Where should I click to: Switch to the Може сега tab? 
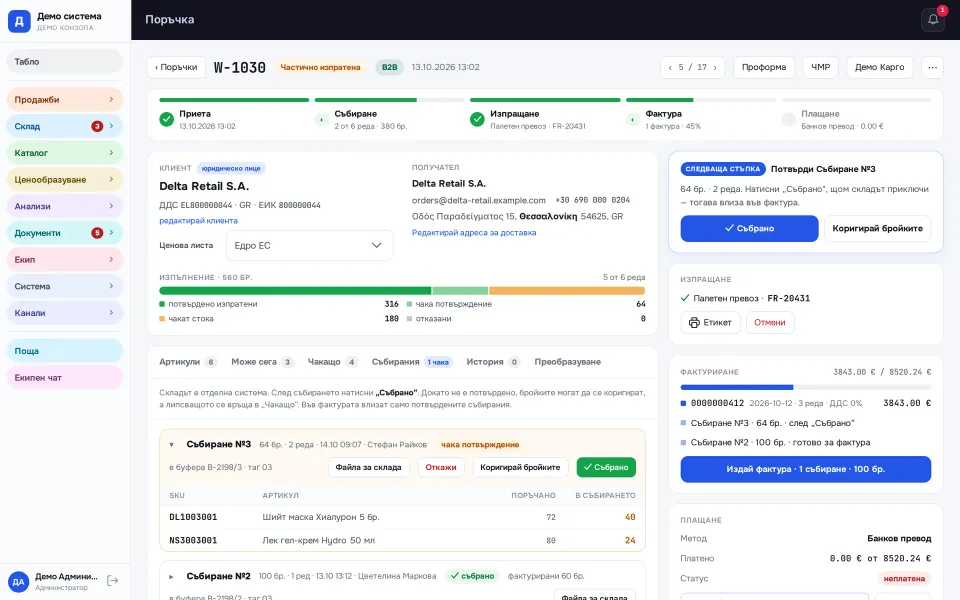click(263, 362)
